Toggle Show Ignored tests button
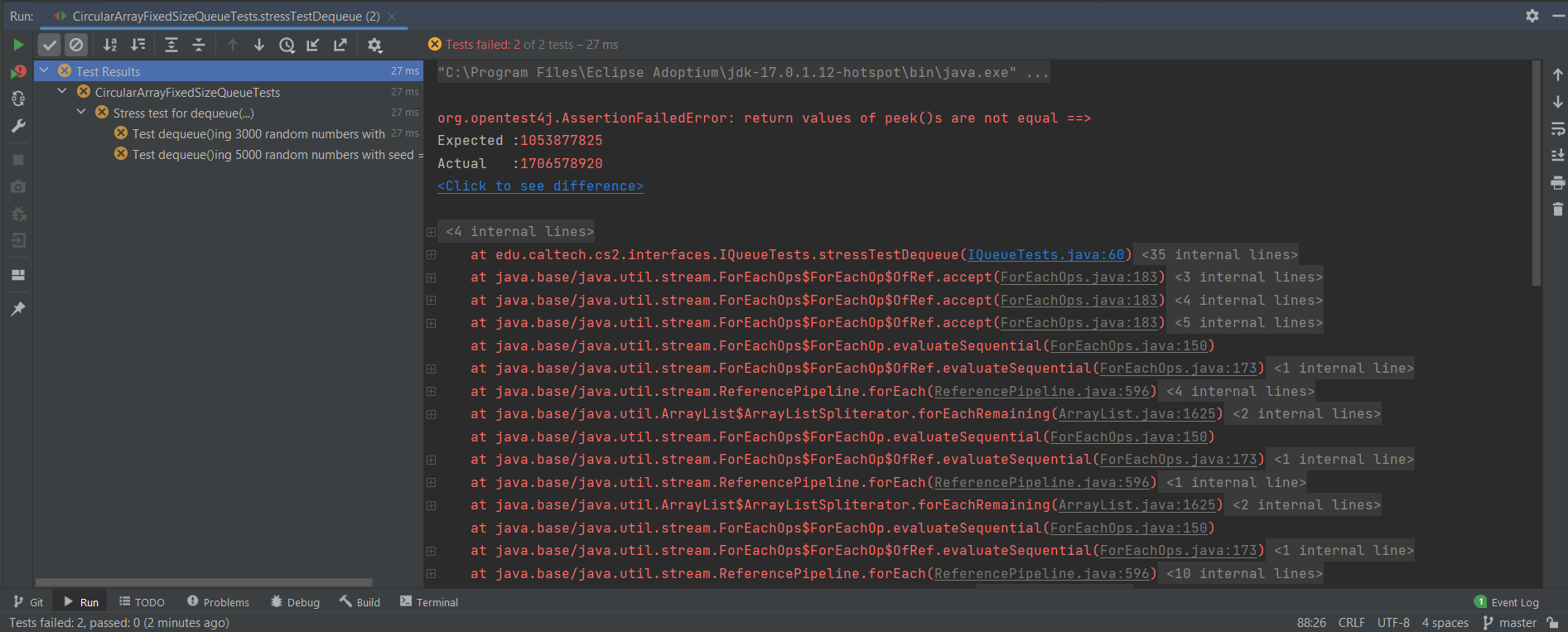 pos(76,45)
